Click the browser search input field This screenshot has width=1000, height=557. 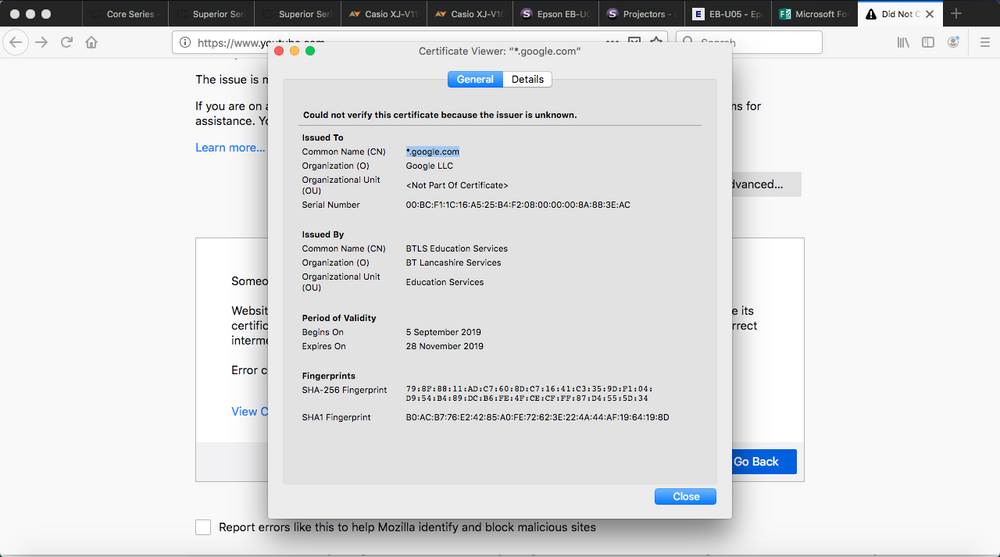749,42
